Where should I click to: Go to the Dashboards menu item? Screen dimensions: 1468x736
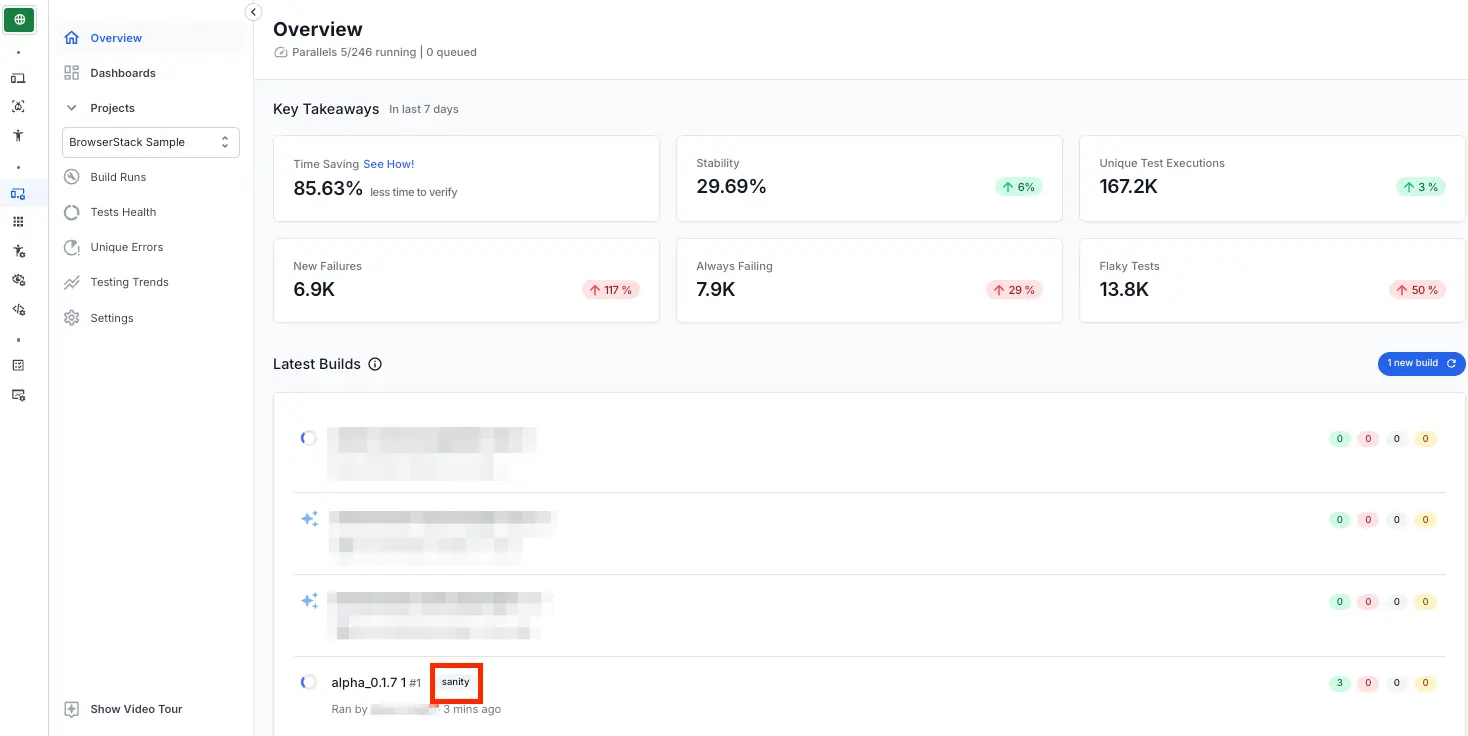click(122, 73)
